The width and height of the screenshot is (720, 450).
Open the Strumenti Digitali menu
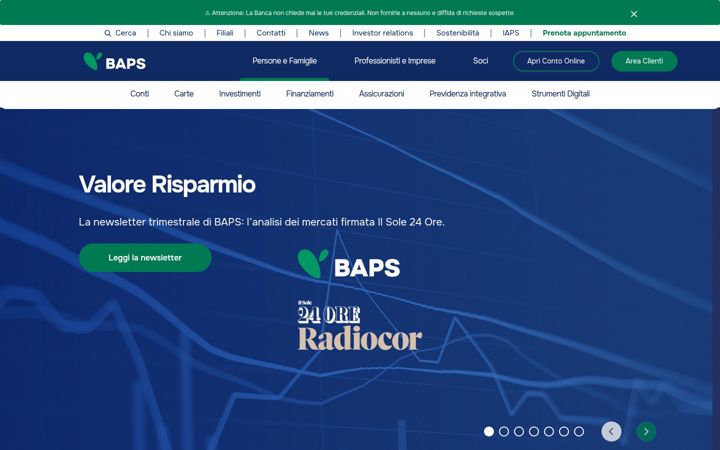click(561, 94)
